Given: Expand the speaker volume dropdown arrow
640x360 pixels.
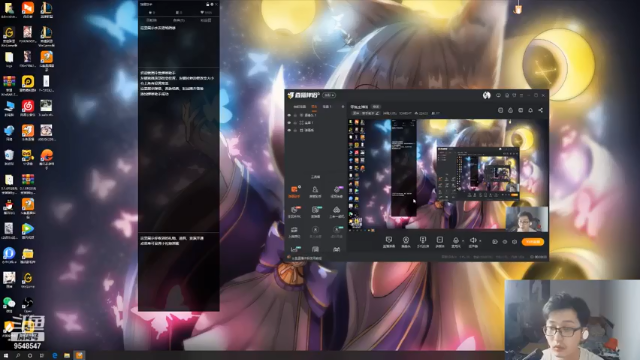Looking at the screenshot, I should (x=480, y=241).
